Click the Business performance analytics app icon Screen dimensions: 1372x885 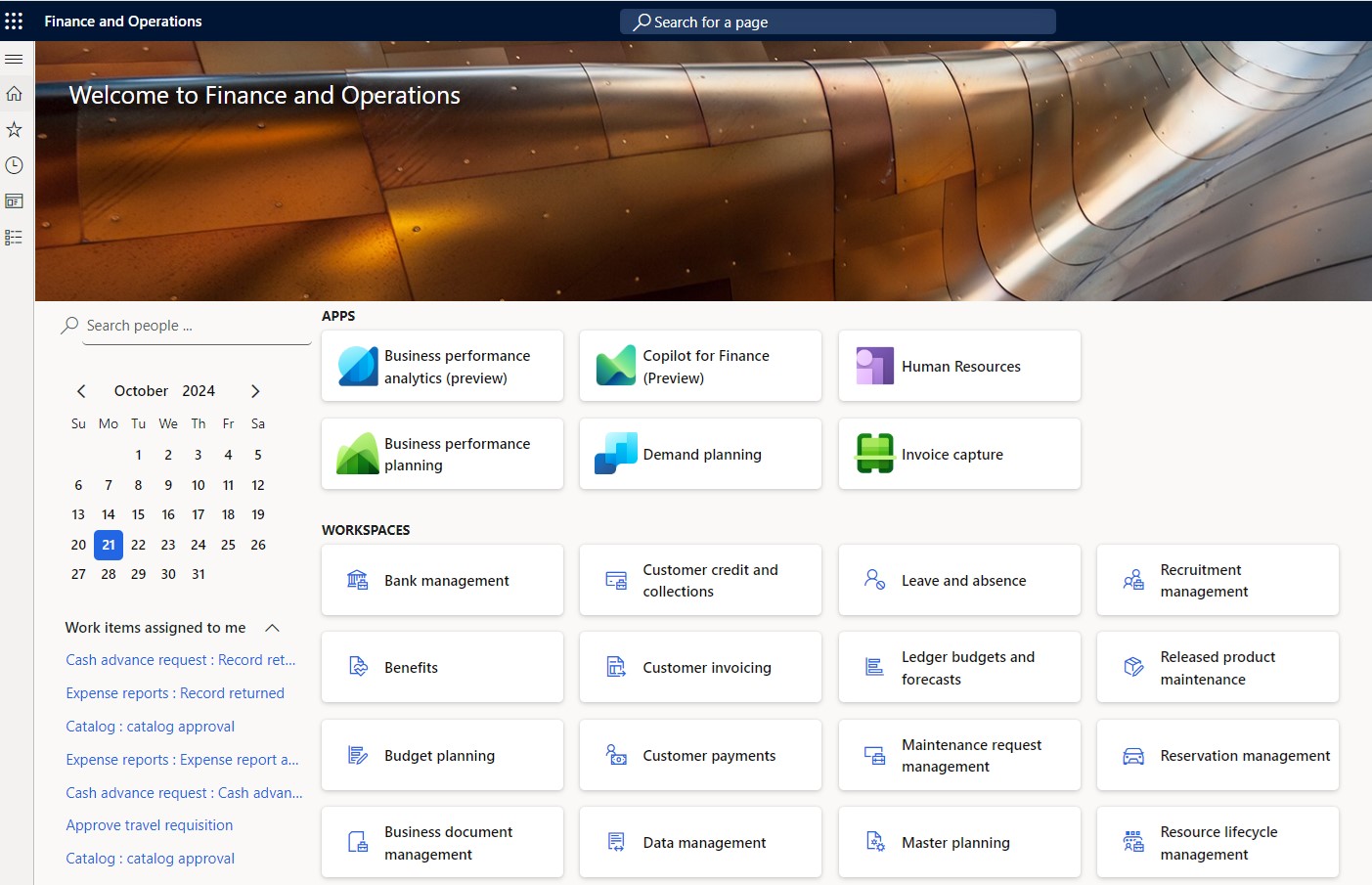coord(358,366)
